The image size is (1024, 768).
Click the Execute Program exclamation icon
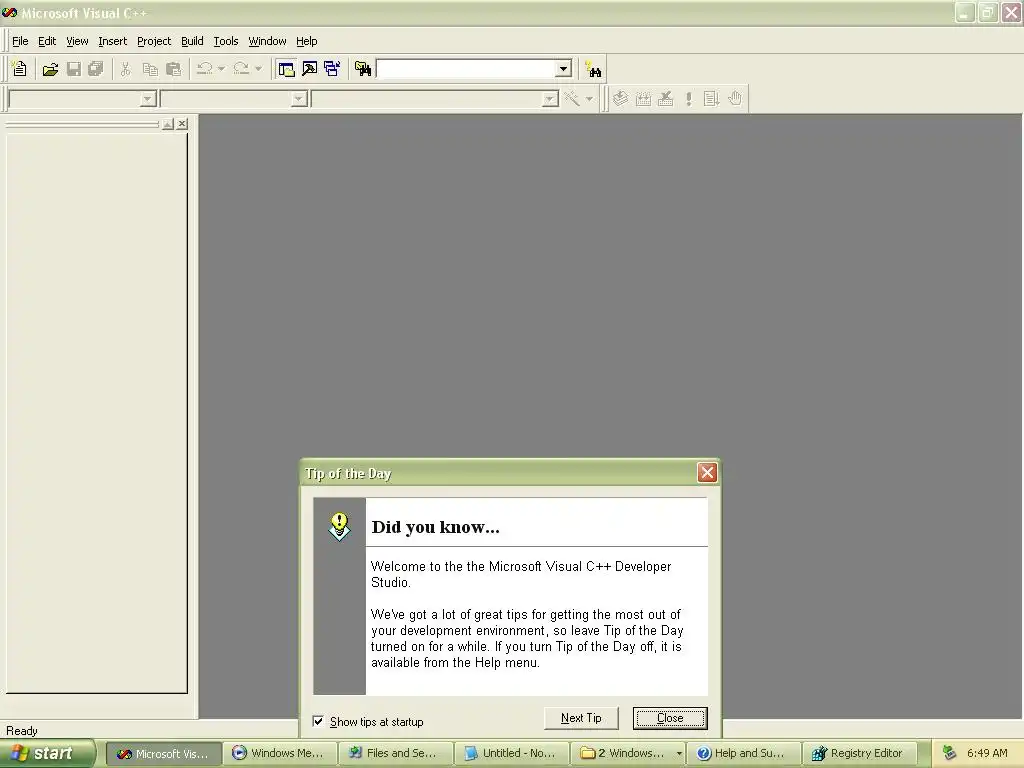[688, 99]
